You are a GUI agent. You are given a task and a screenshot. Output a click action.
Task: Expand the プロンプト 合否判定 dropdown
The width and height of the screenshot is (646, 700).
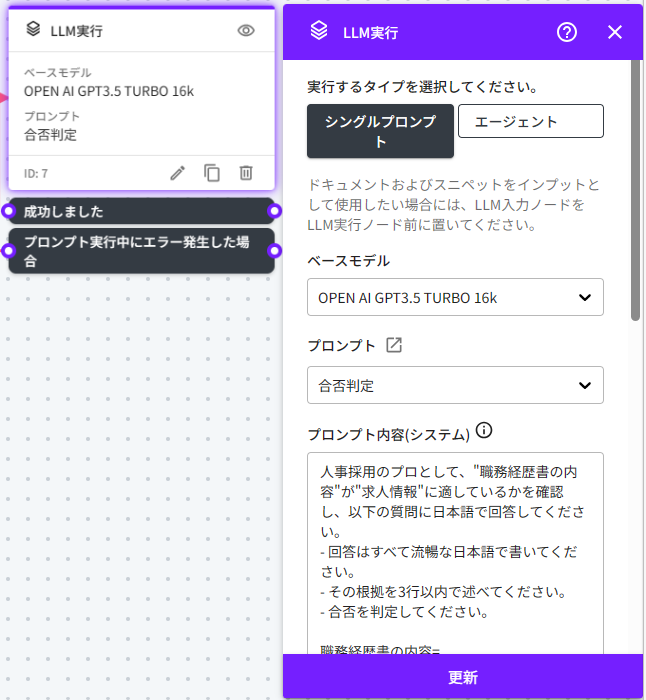coord(455,385)
